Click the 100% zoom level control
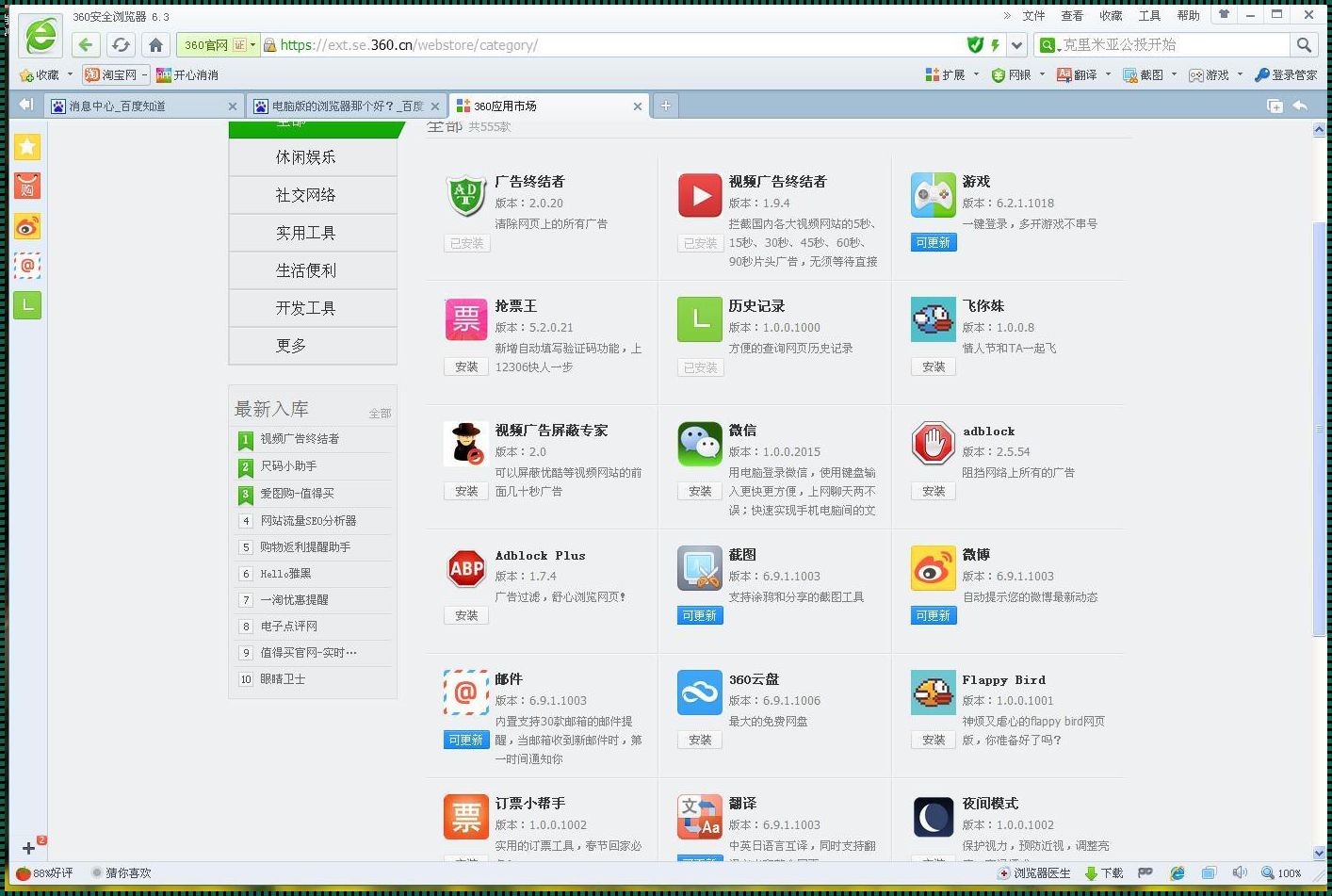This screenshot has width=1332, height=896. [x=1281, y=873]
